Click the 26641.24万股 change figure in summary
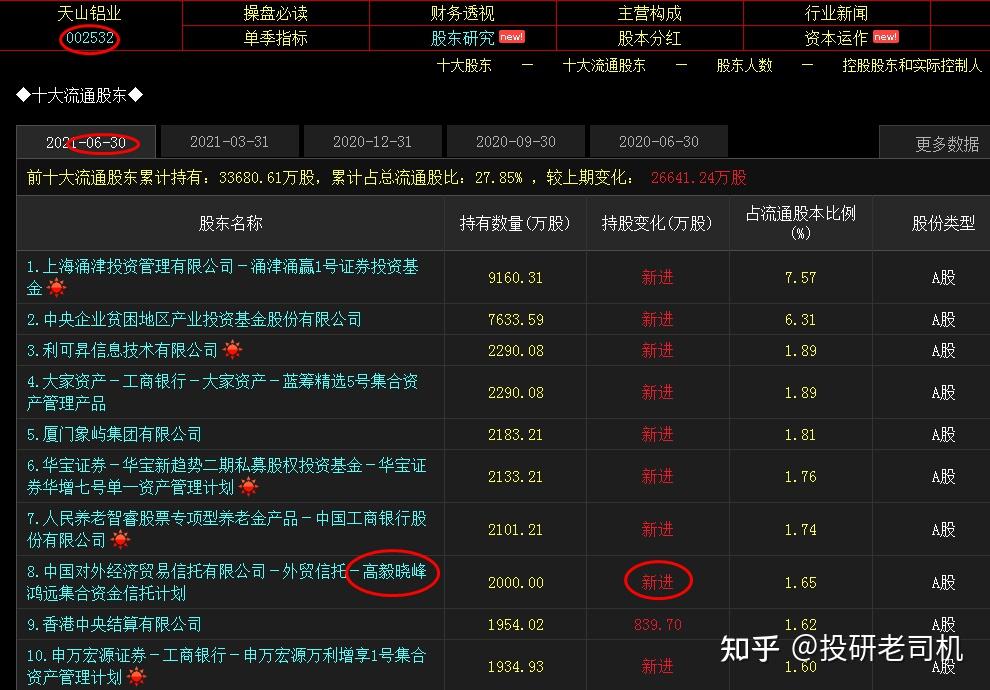 698,177
